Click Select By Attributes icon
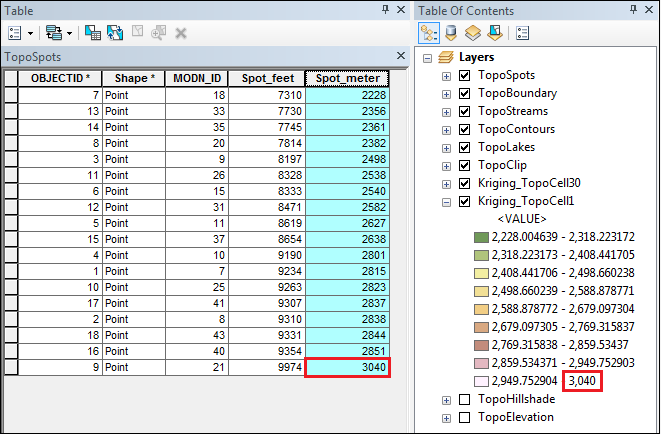 [x=93, y=33]
